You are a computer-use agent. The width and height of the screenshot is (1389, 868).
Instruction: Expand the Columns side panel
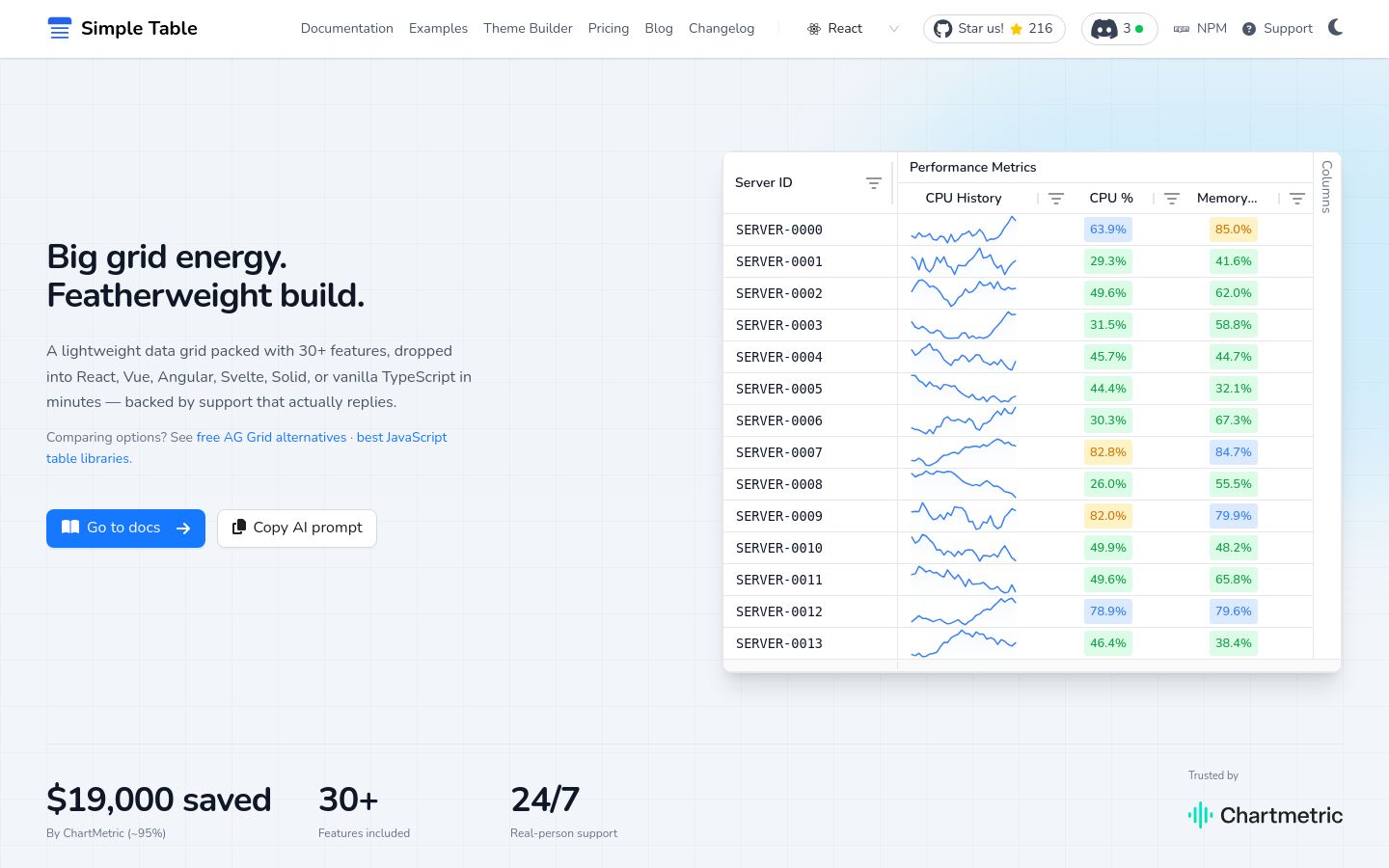click(1327, 186)
